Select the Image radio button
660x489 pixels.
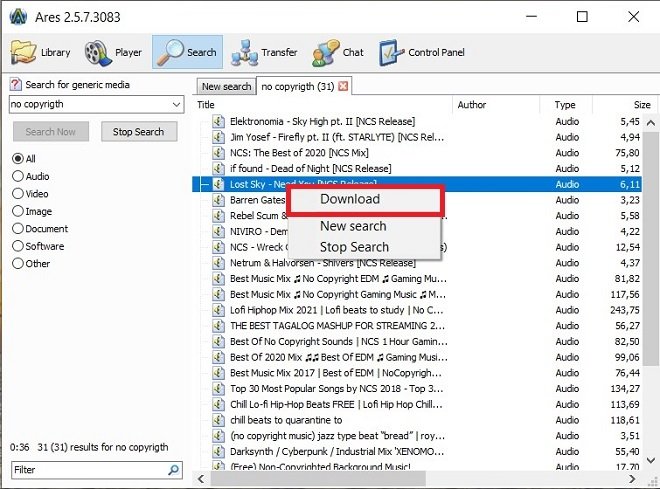(x=18, y=211)
